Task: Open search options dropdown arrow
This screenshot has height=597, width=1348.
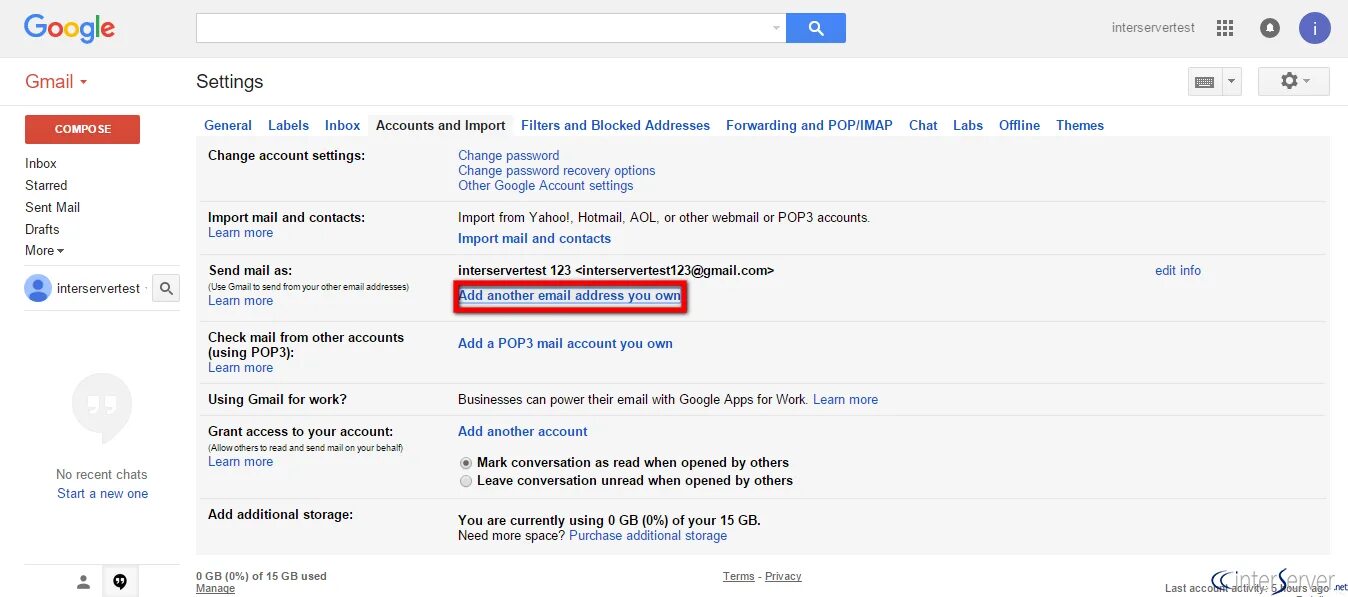Action: click(777, 28)
